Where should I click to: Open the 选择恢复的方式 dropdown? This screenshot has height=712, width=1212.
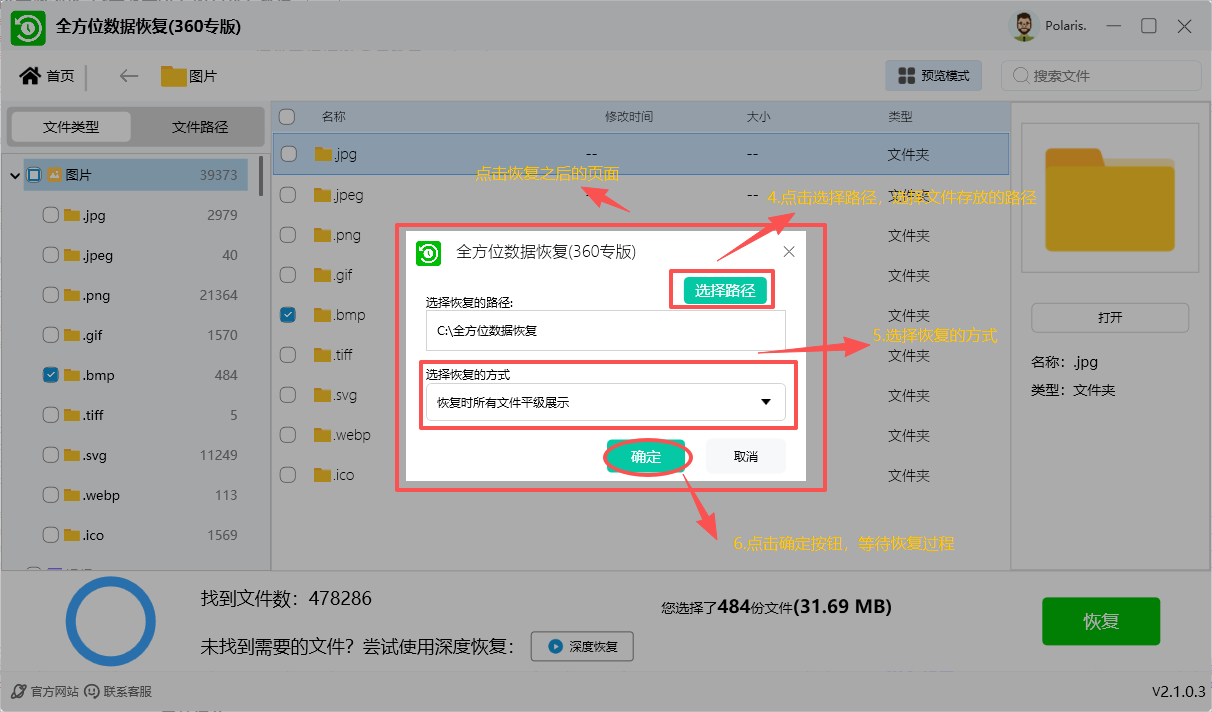point(766,401)
